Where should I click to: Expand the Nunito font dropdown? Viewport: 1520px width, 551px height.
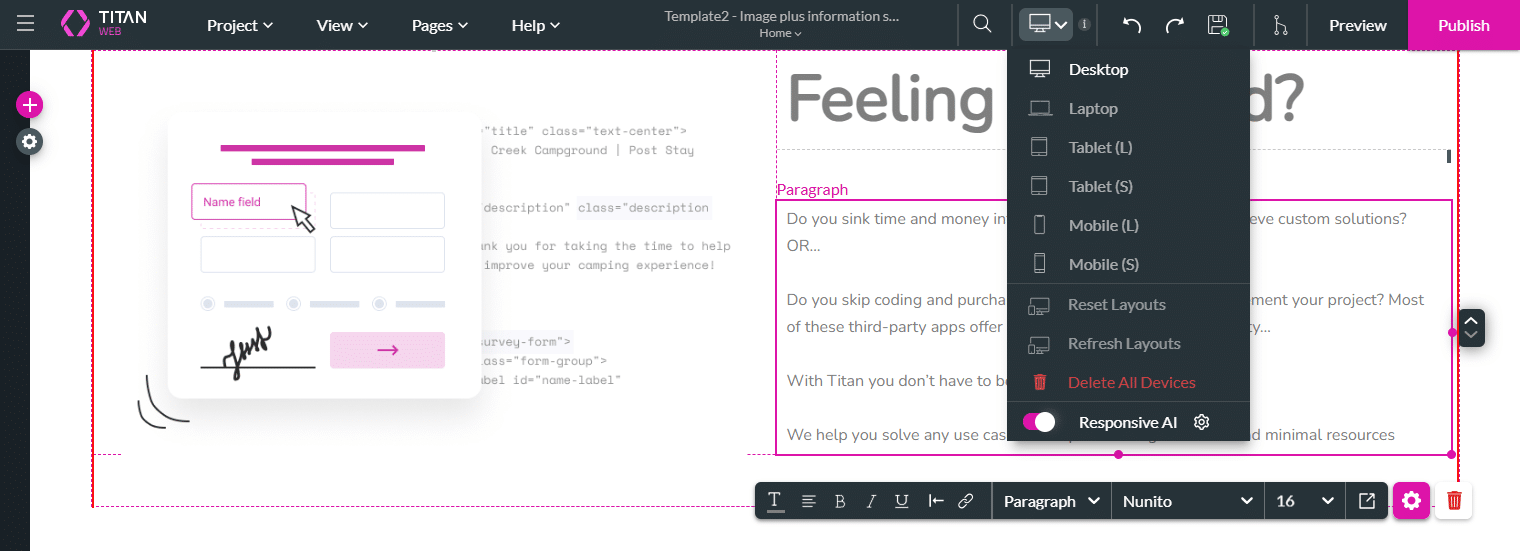pyautogui.click(x=1187, y=501)
